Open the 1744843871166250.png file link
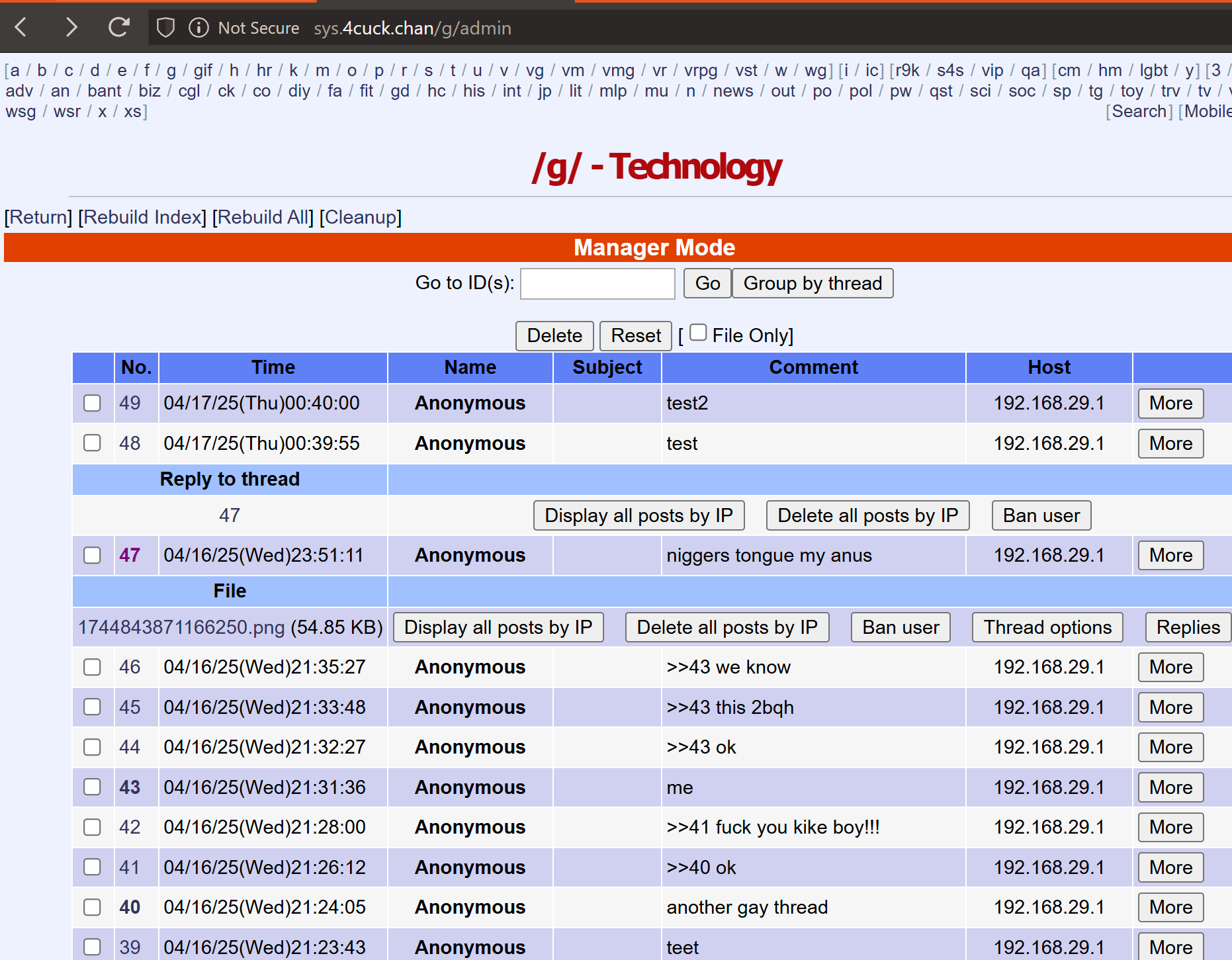 181,627
